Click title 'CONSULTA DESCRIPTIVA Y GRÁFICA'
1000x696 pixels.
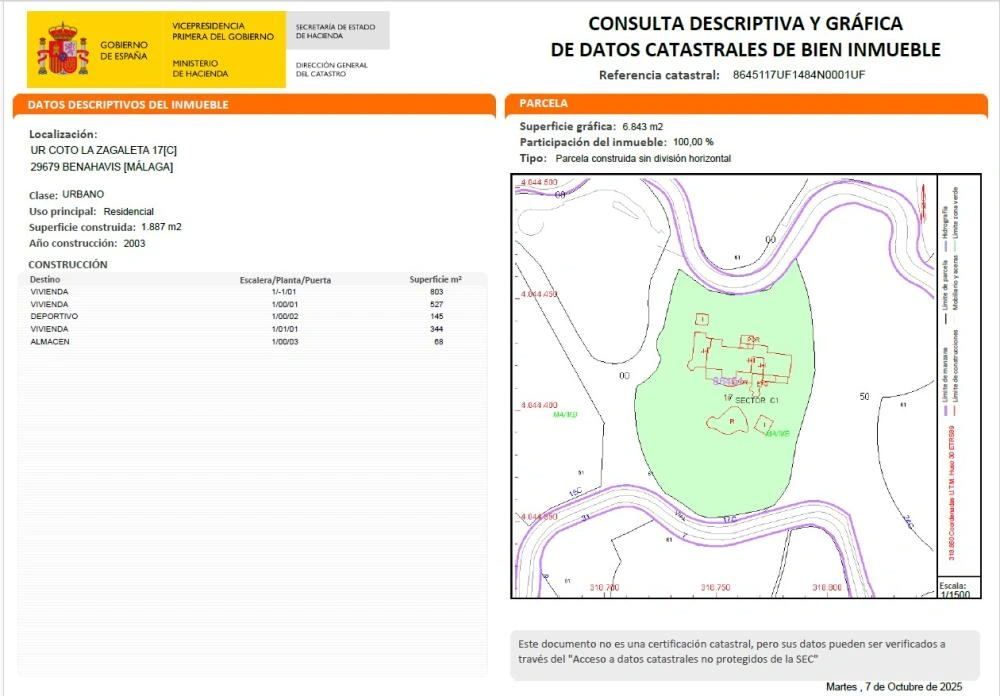click(746, 24)
